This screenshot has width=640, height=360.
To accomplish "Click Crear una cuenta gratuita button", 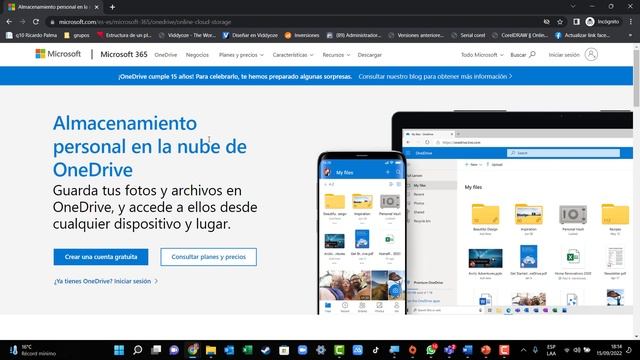I will [101, 257].
